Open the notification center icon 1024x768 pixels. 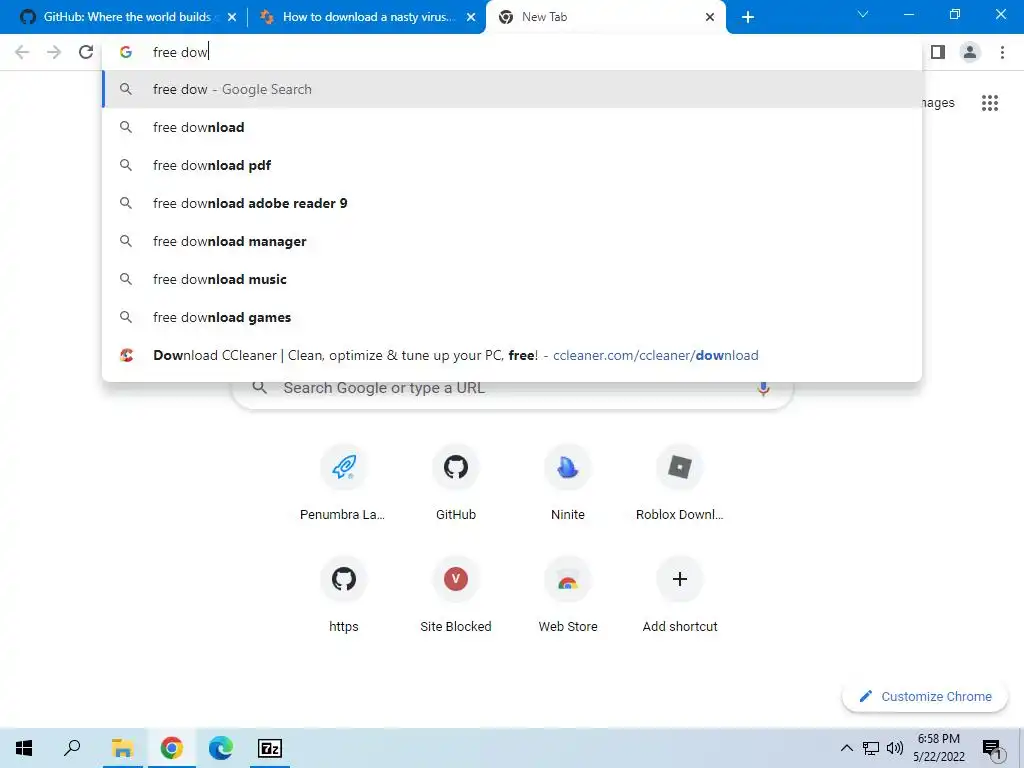(x=992, y=749)
